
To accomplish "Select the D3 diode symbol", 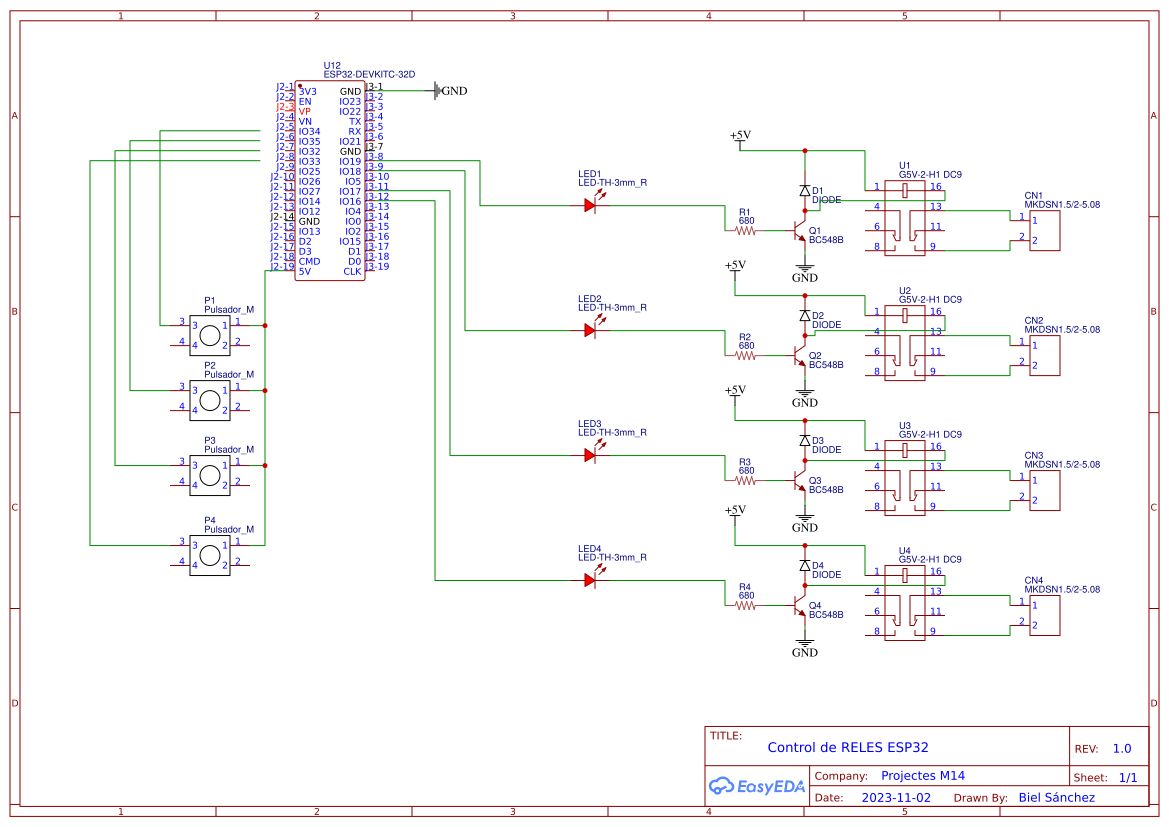I will [804, 440].
